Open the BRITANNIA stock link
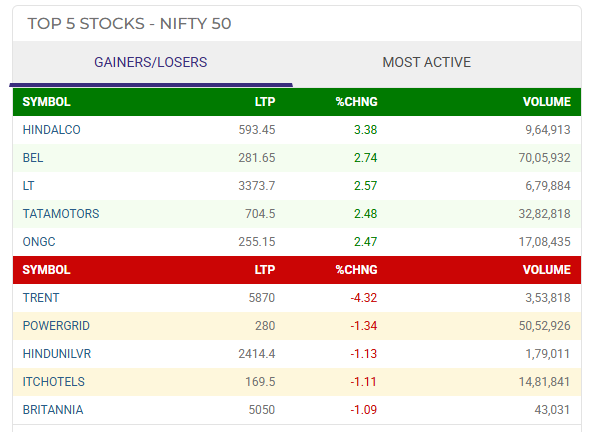 coord(53,410)
